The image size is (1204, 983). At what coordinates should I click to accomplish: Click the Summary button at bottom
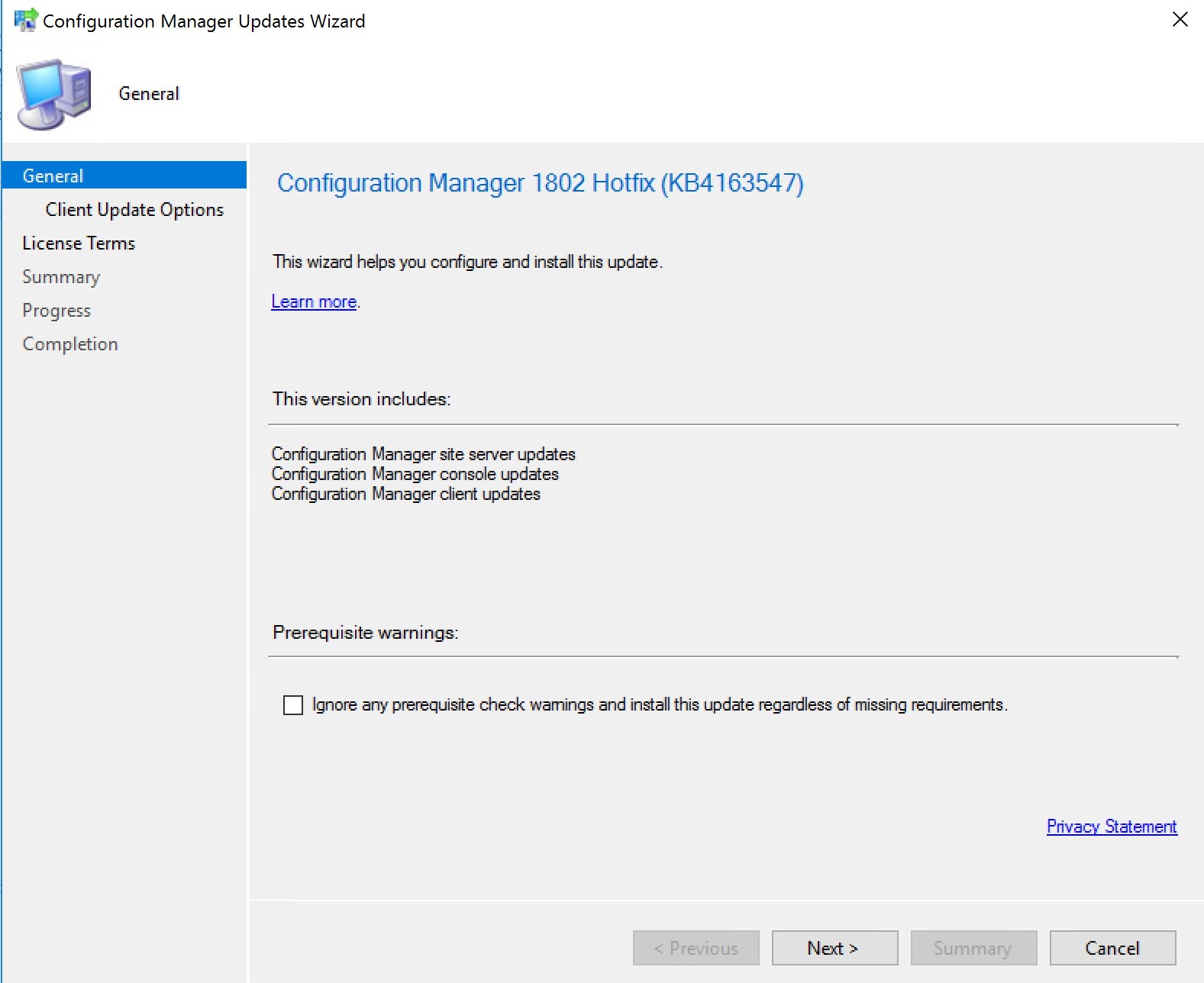pos(973,948)
